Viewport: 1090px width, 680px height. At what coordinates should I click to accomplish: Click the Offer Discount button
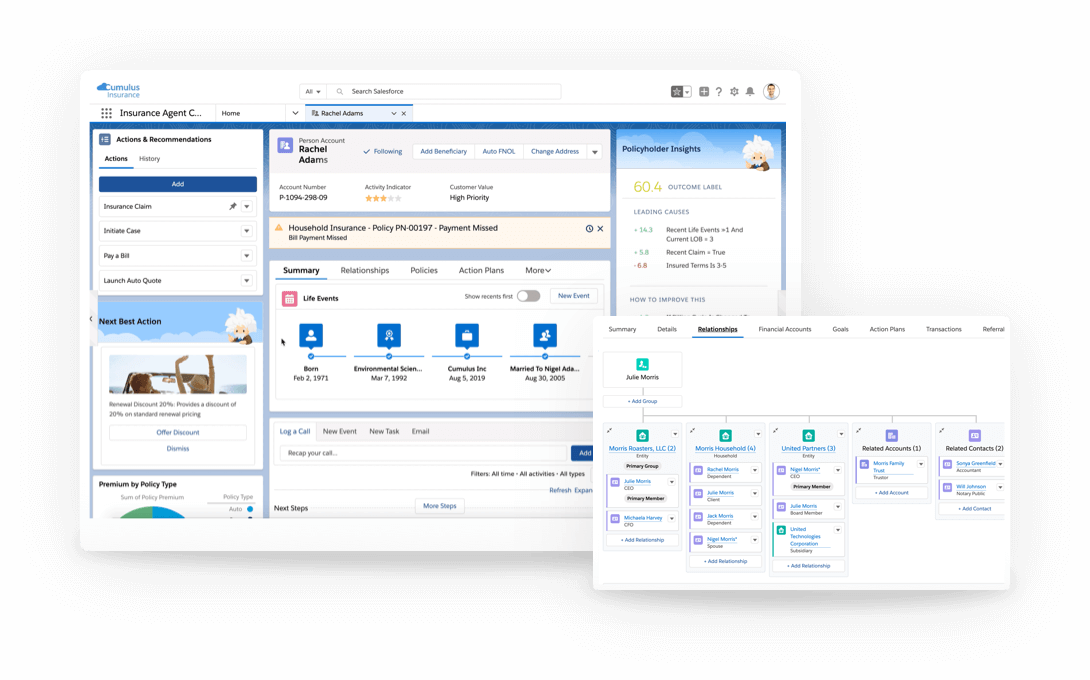(178, 432)
